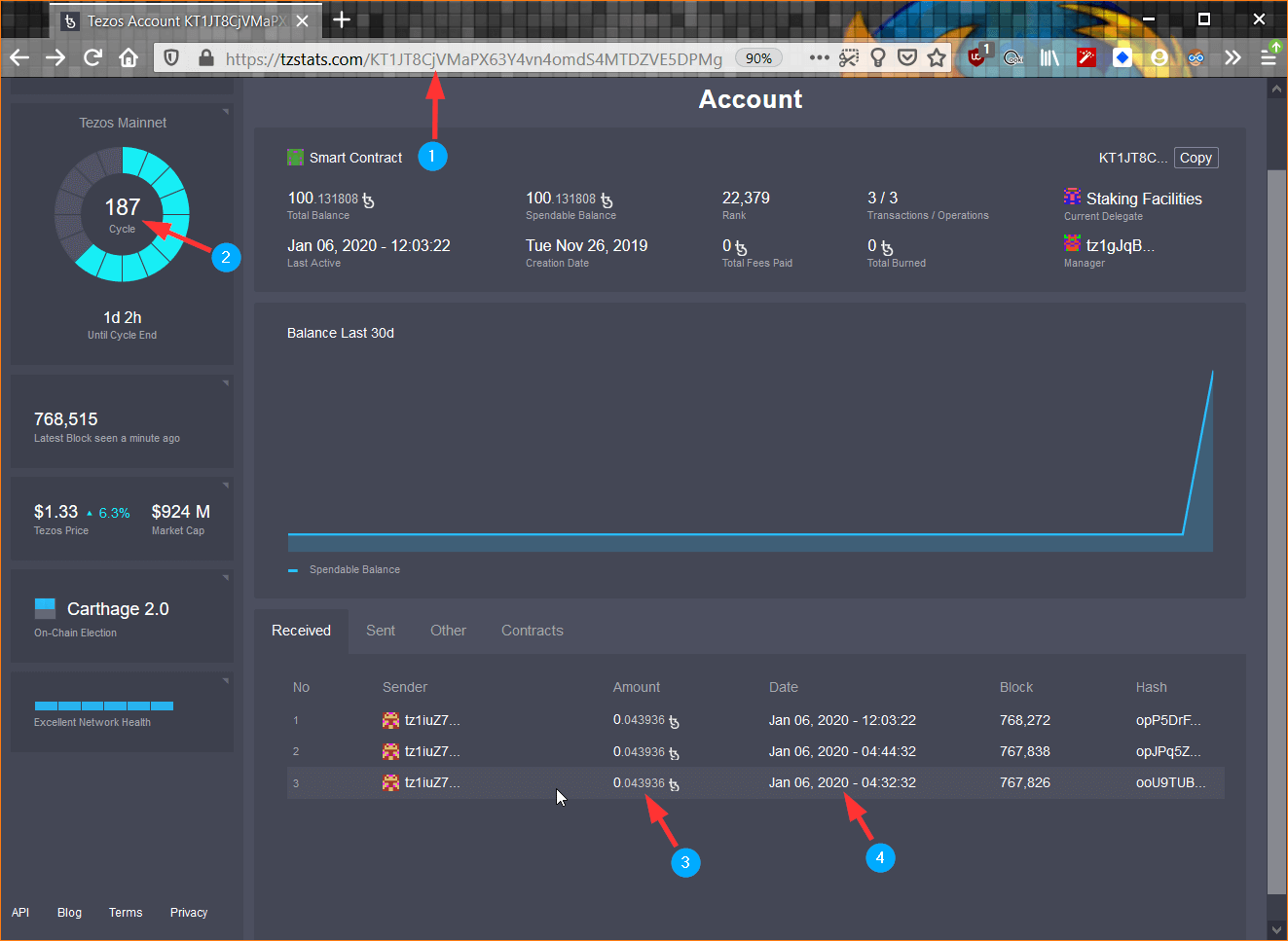Open the Privacy footer link
1288x941 pixels.
point(189,913)
